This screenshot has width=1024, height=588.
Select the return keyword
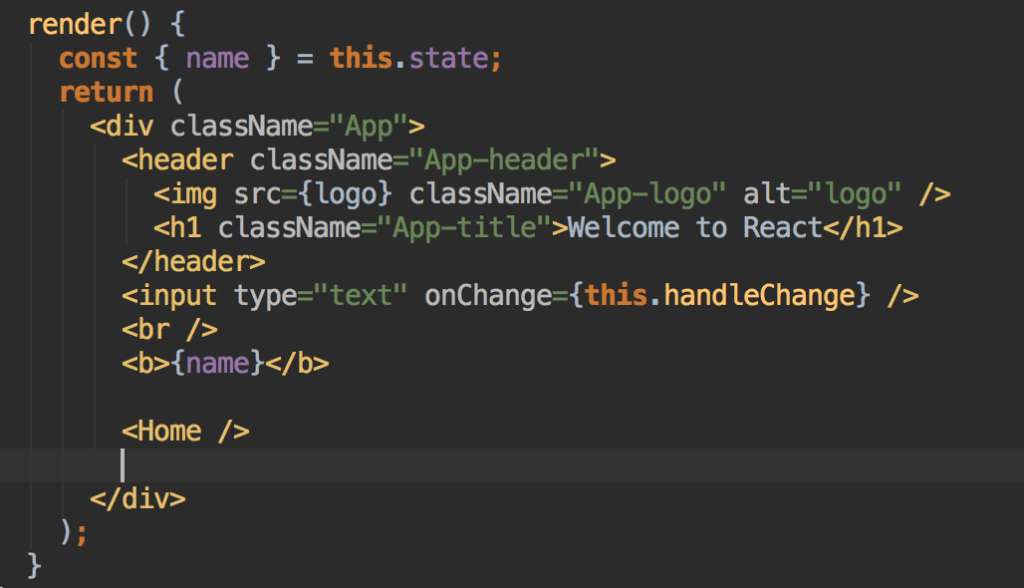click(x=106, y=91)
